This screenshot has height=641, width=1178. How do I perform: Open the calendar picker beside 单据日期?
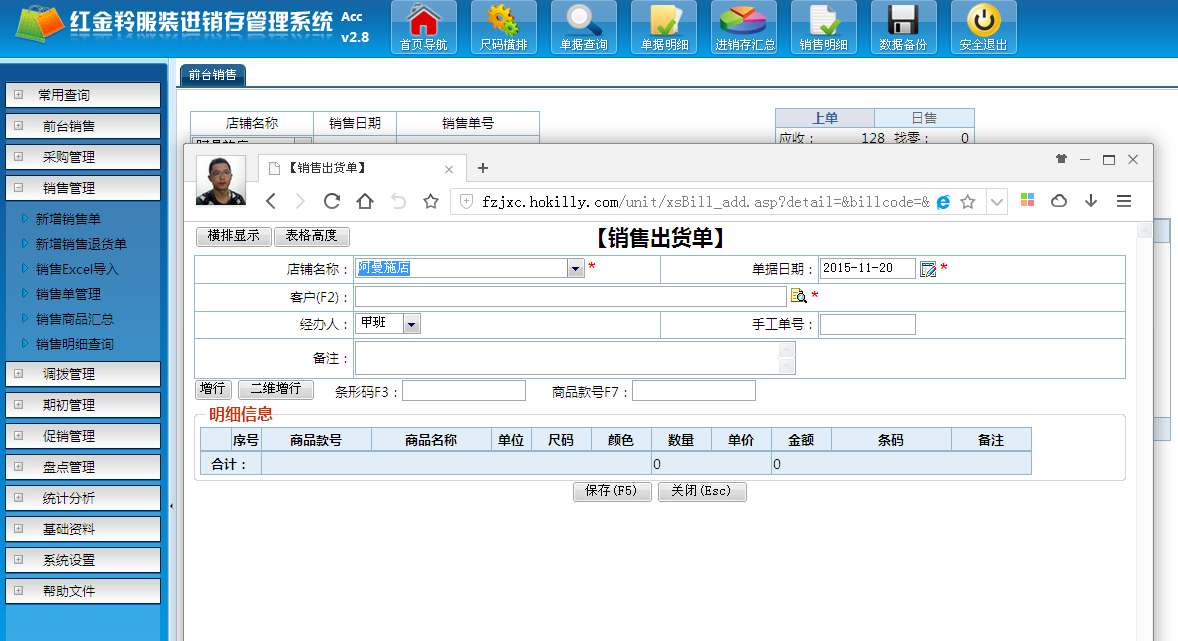(928, 268)
